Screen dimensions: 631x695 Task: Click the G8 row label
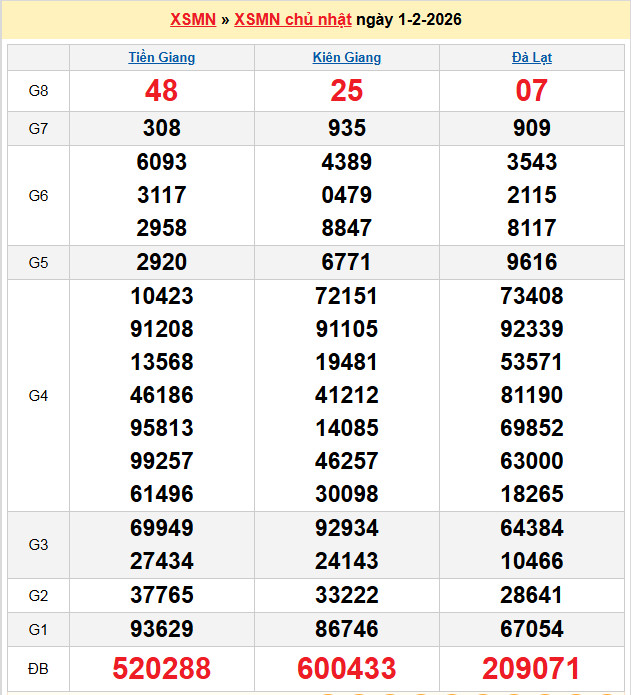pos(38,91)
